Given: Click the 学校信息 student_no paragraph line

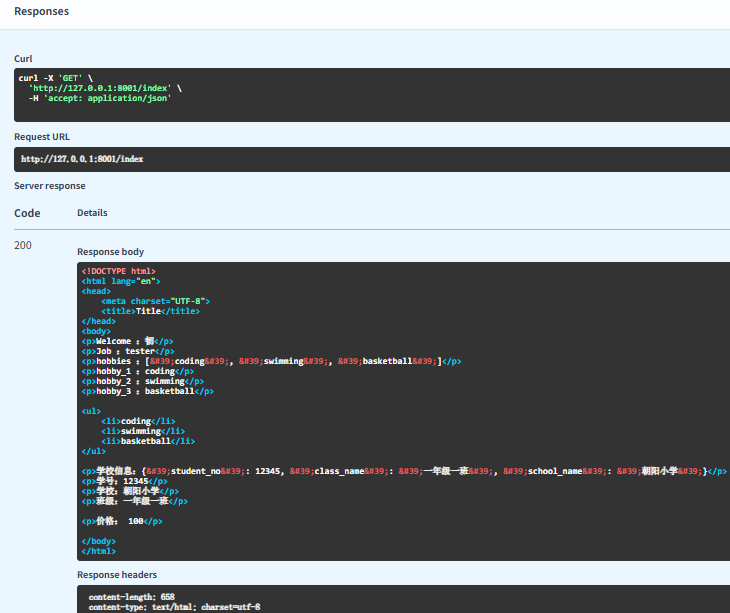Looking at the screenshot, I should pos(404,471).
